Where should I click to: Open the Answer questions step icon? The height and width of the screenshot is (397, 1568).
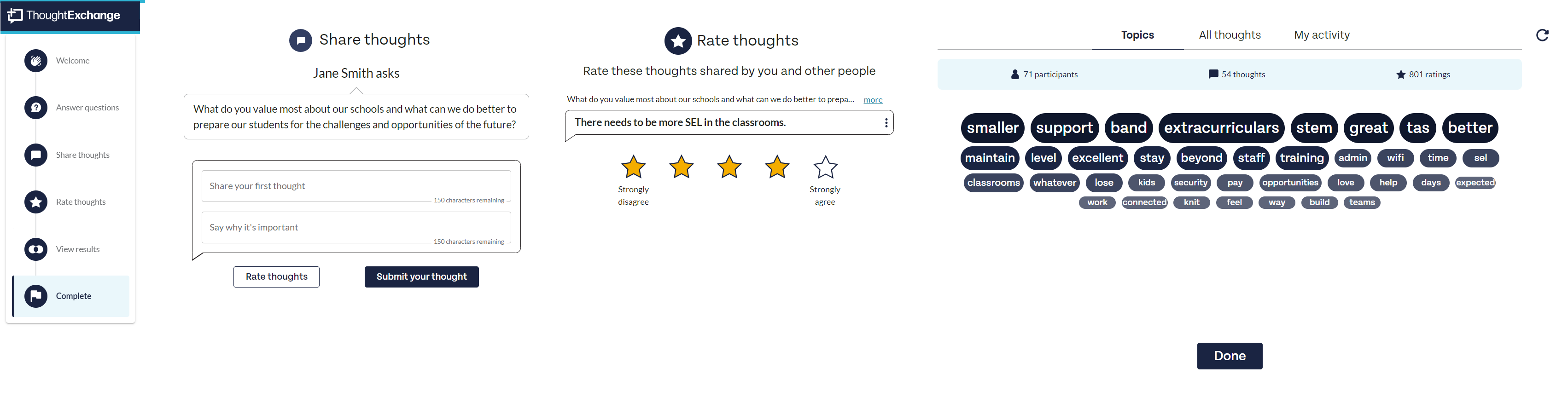click(36, 108)
